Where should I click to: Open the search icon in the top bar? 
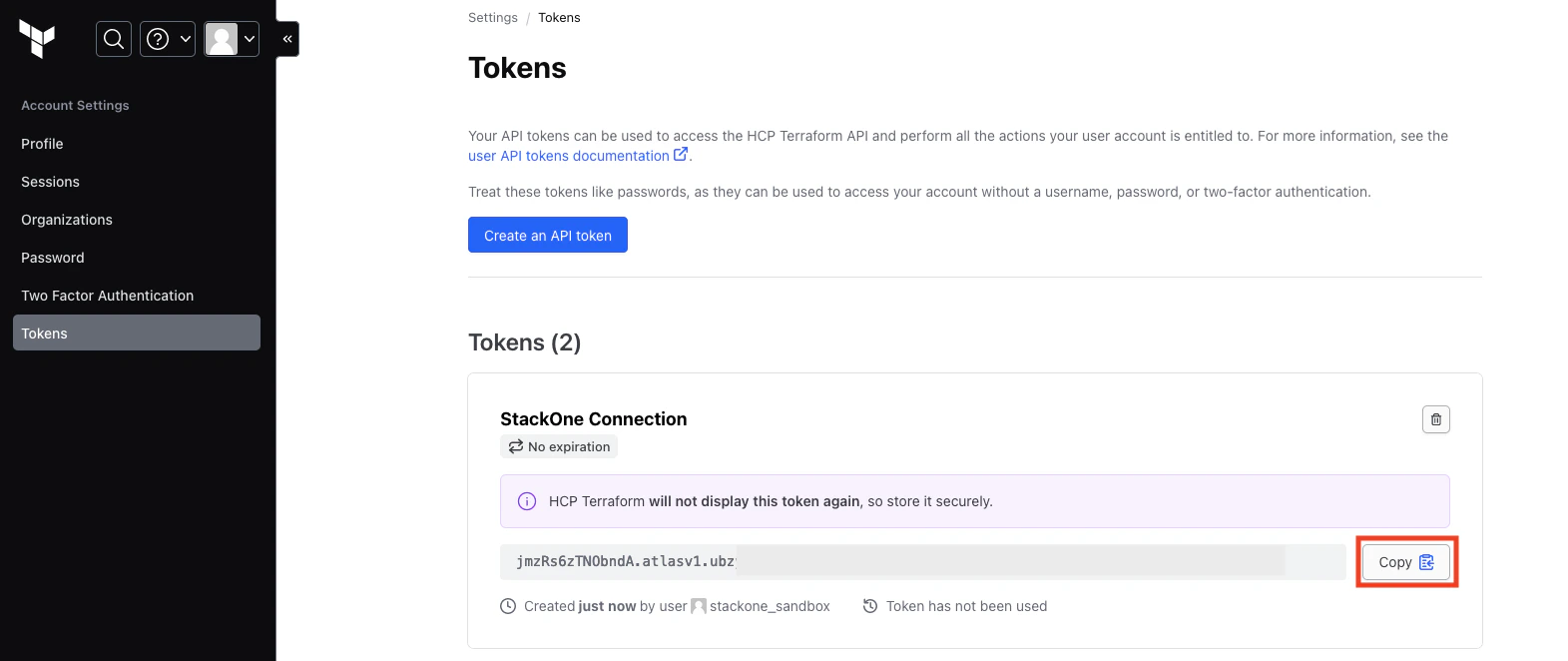[x=113, y=39]
